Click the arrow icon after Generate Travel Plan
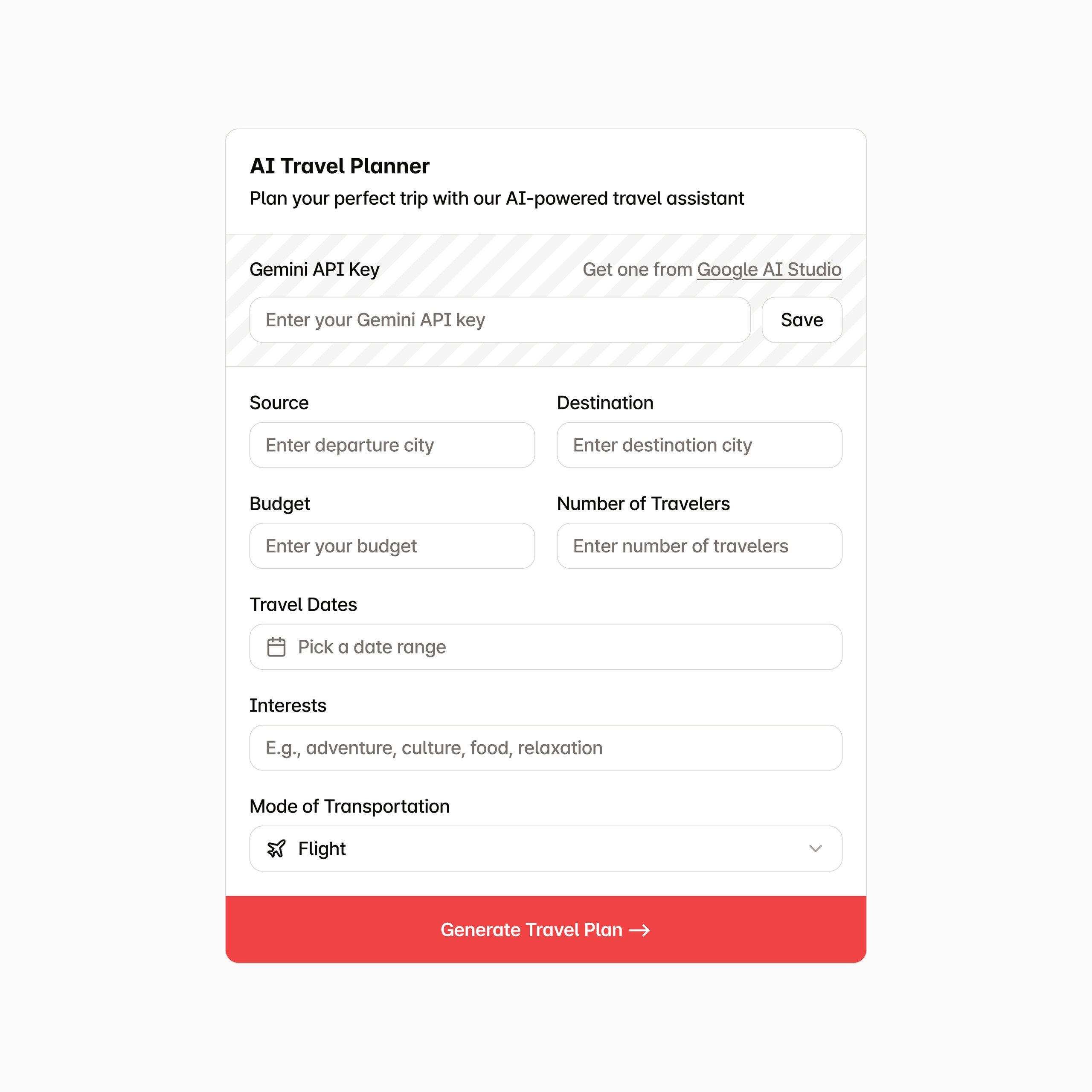1092x1092 pixels. click(640, 930)
